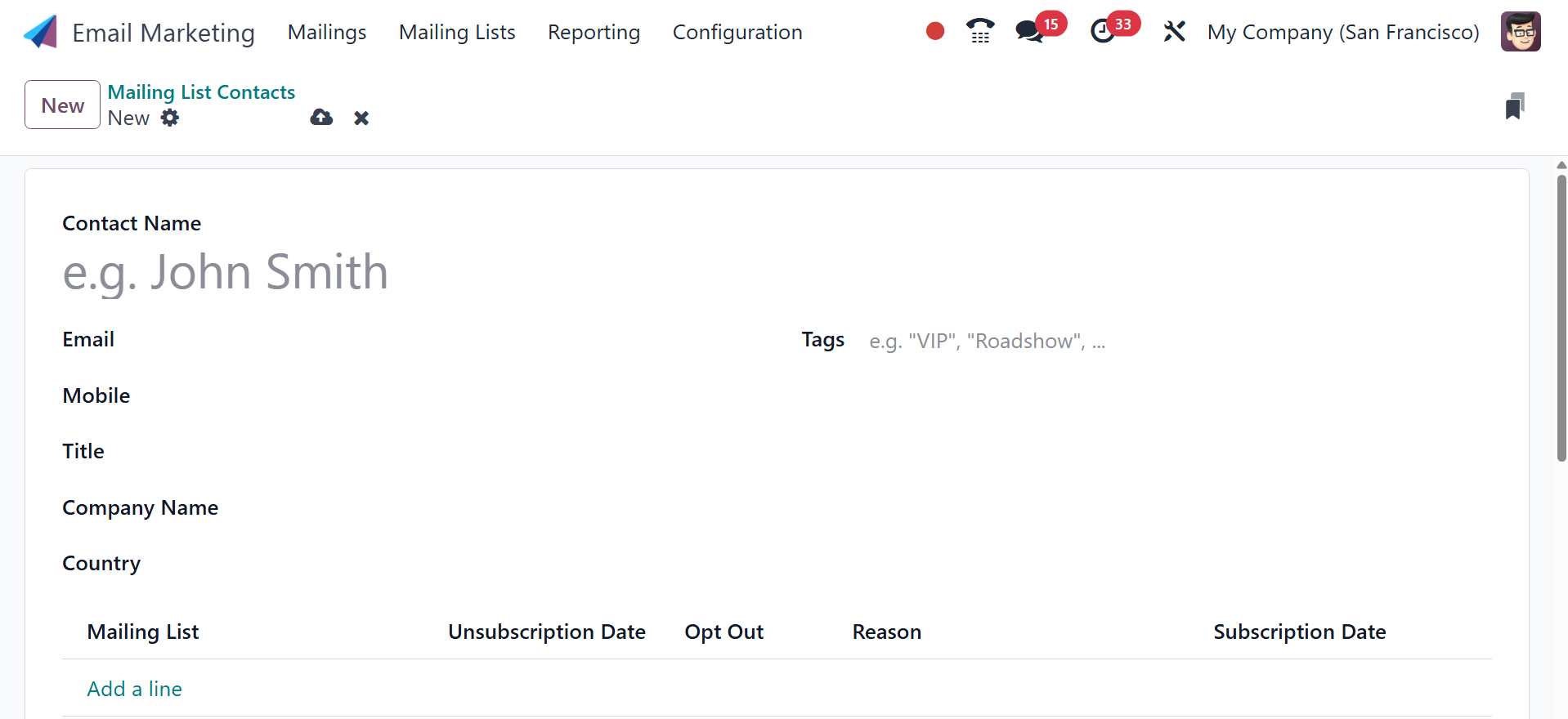1568x719 pixels.
Task: Click the Email Marketing app logo icon
Action: pyautogui.click(x=40, y=33)
